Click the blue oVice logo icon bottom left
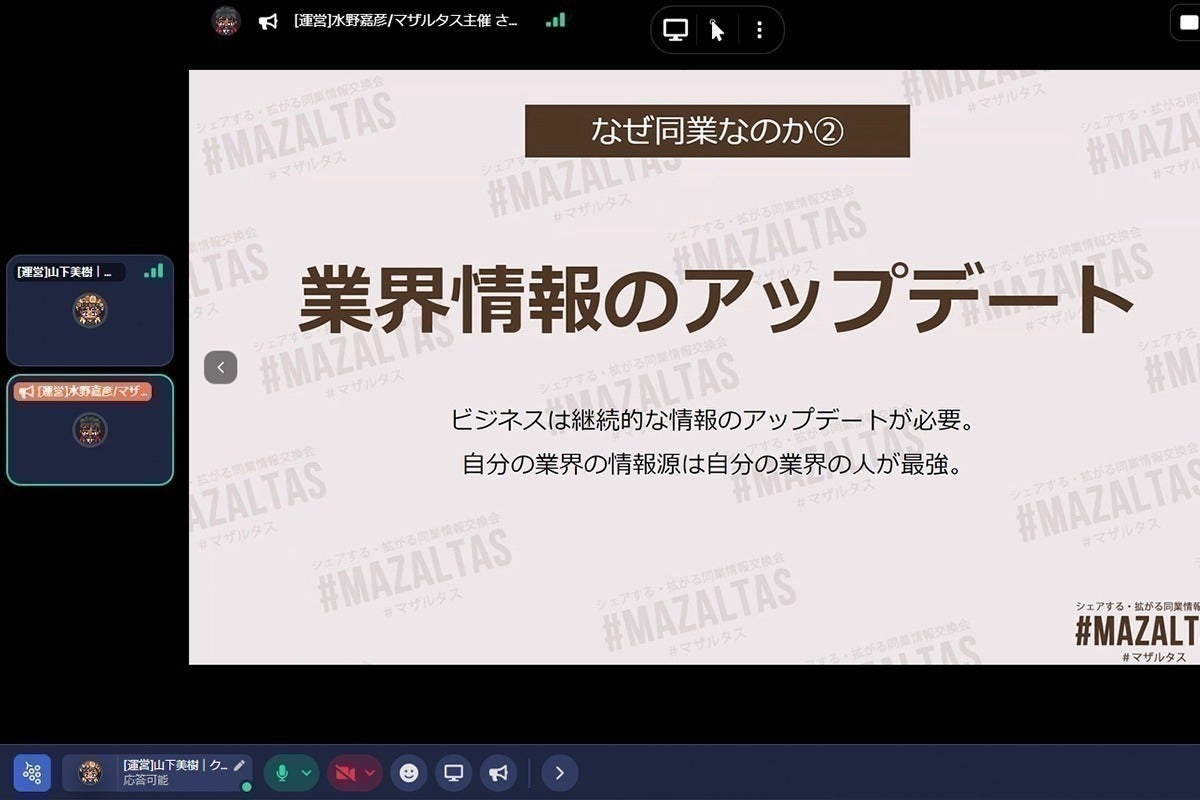1200x800 pixels. 32,773
